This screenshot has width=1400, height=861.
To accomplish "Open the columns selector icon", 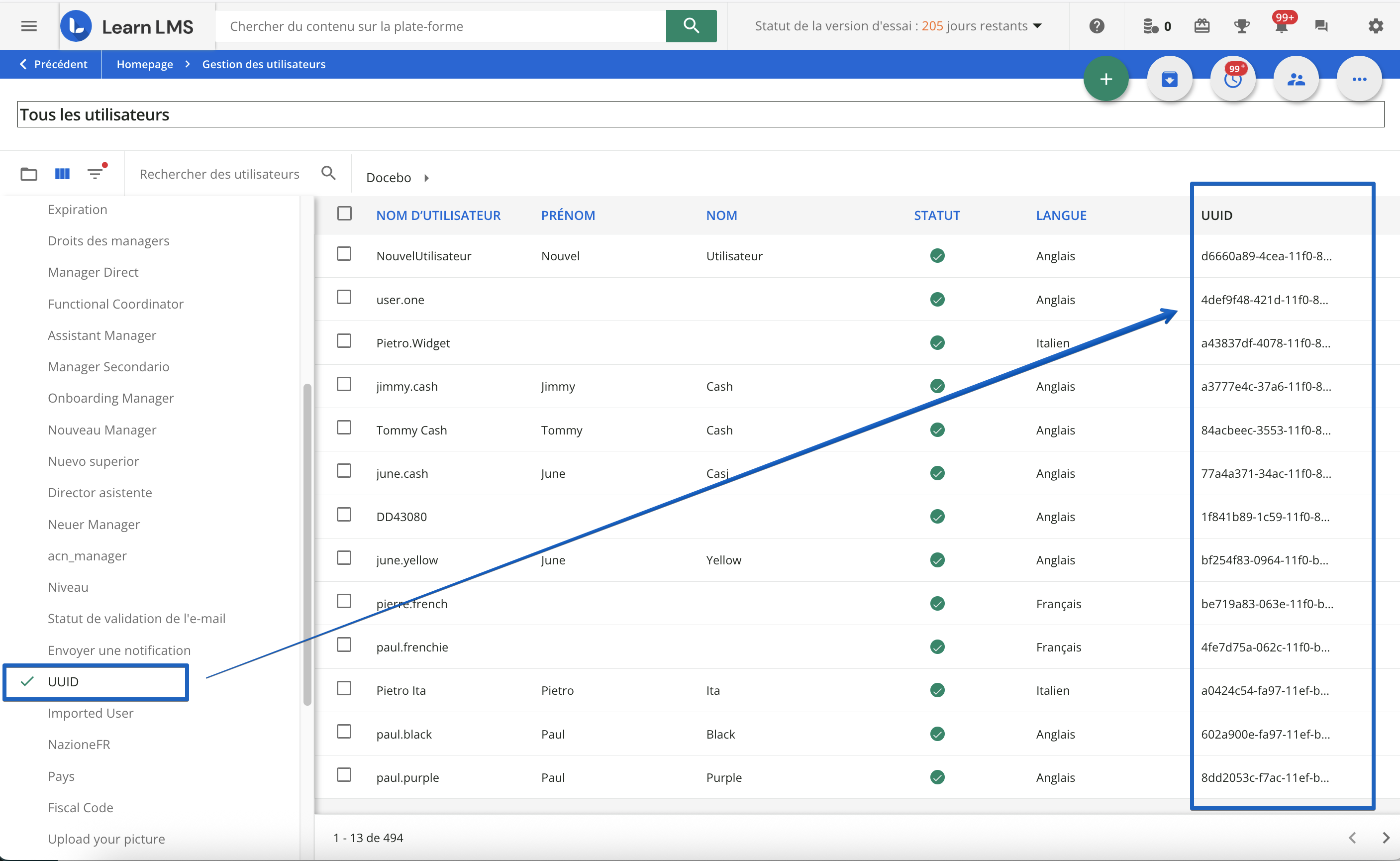I will (62, 174).
